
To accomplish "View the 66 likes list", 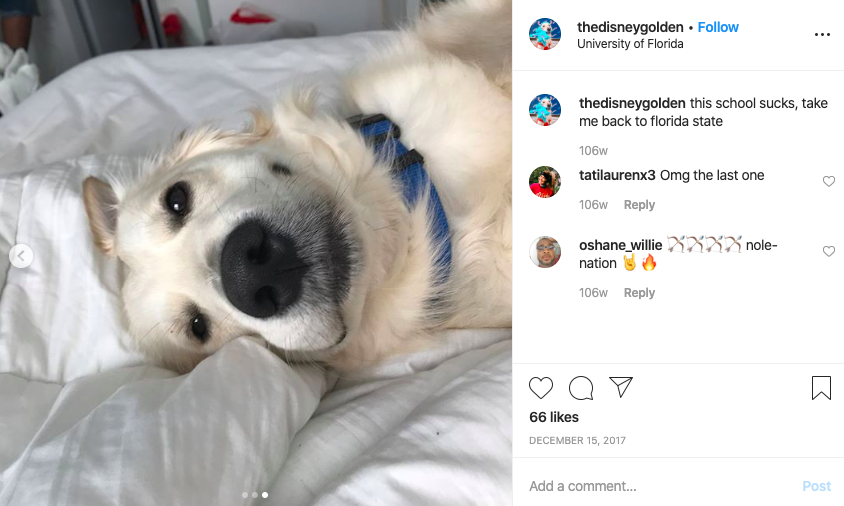I will point(553,417).
